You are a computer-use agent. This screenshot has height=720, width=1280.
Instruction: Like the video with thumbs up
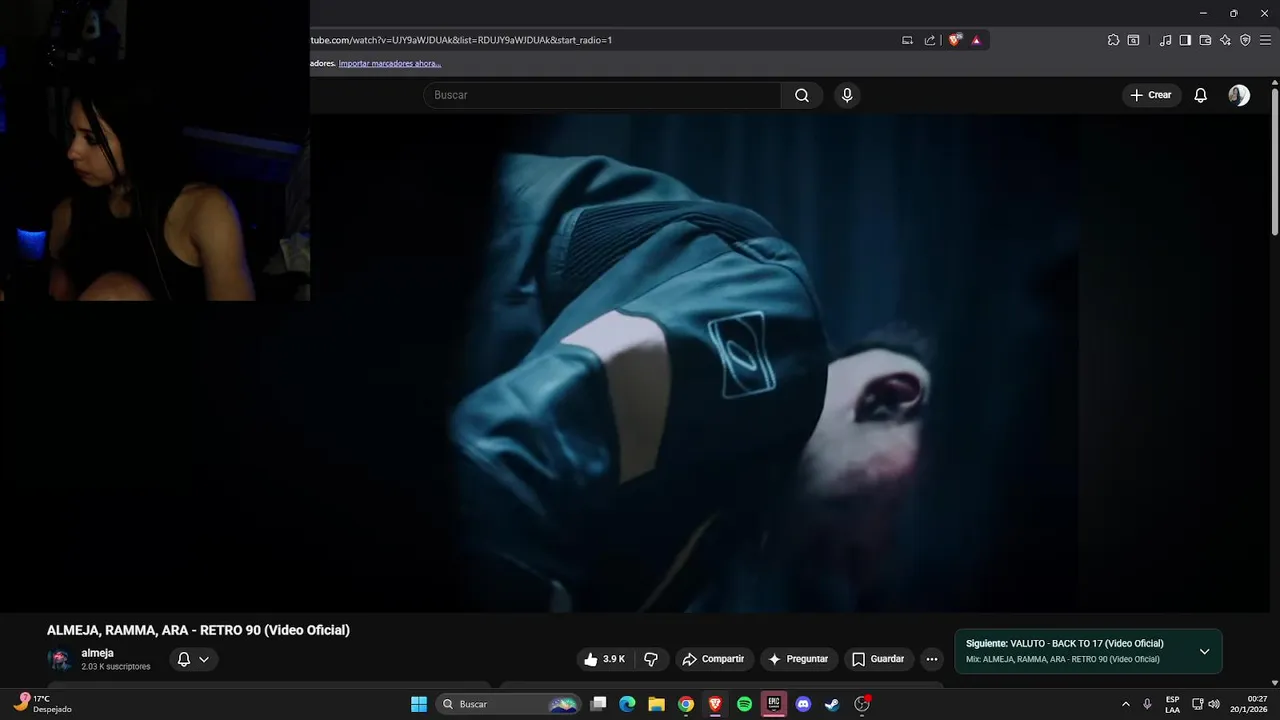[605, 659]
